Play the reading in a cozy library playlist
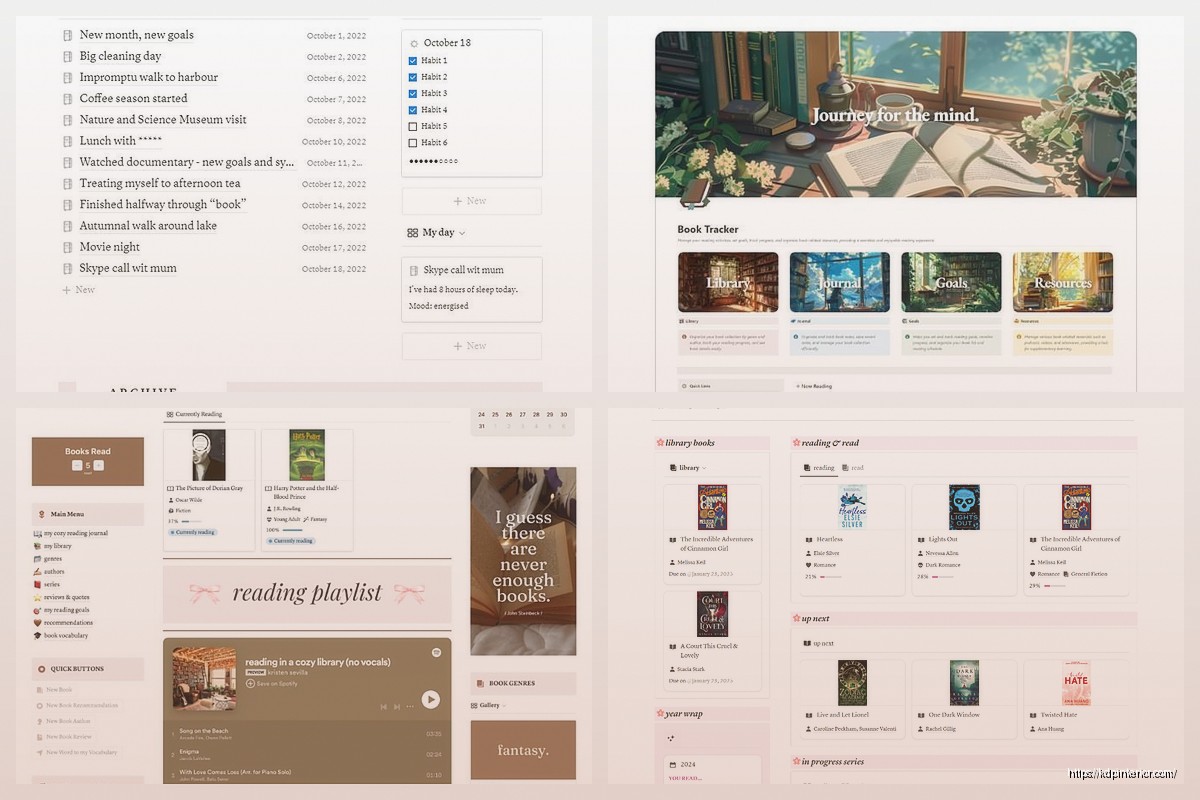1200x800 pixels. click(430, 700)
